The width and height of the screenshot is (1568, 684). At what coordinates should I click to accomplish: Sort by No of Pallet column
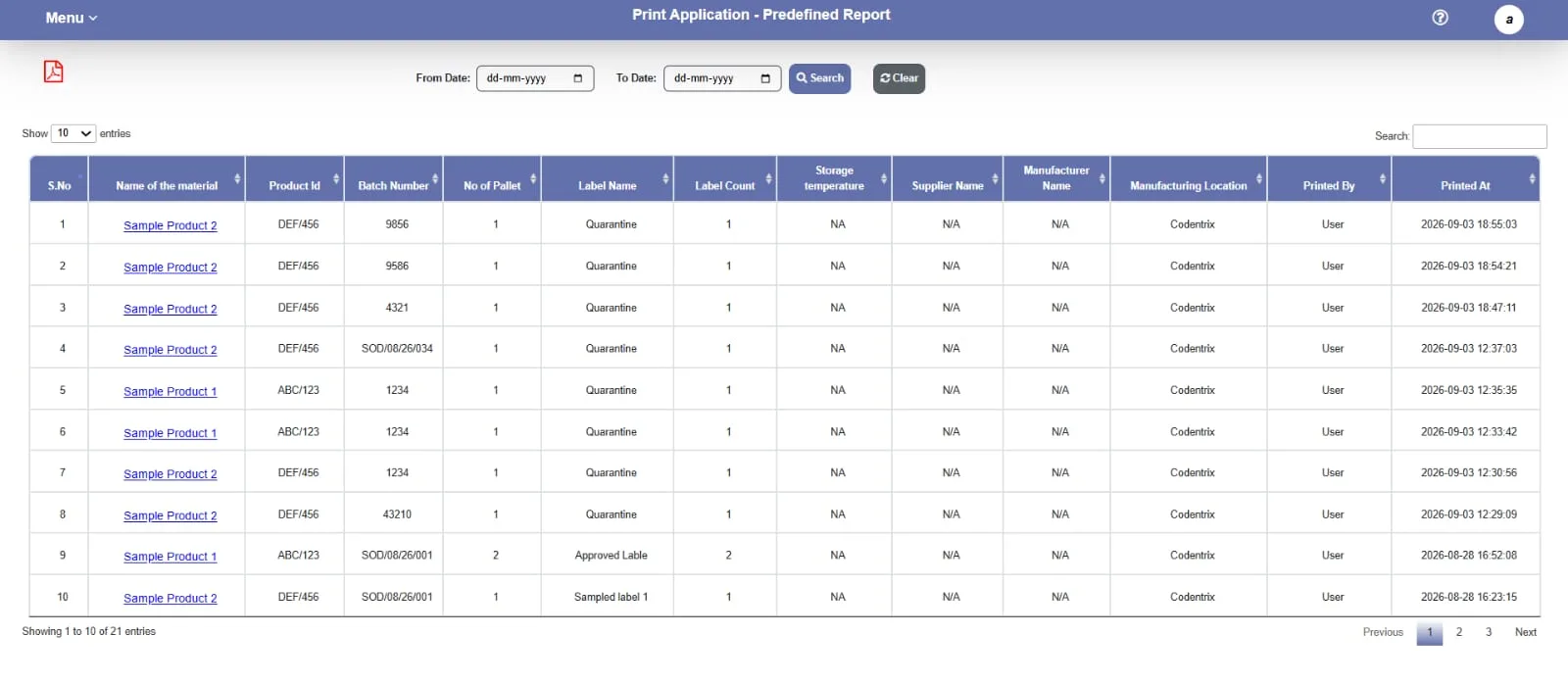[x=492, y=179]
